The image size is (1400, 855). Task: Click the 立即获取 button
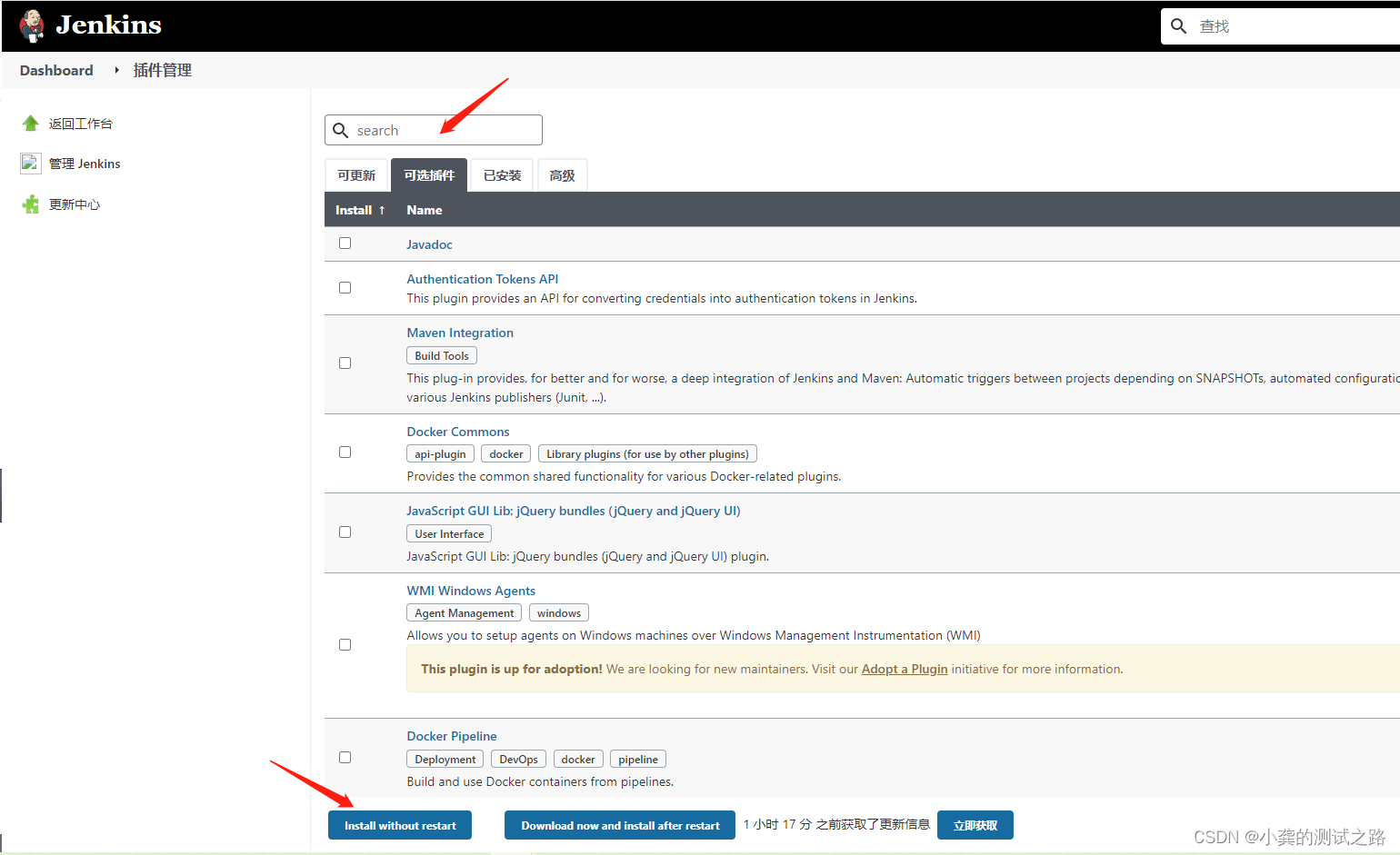point(975,825)
